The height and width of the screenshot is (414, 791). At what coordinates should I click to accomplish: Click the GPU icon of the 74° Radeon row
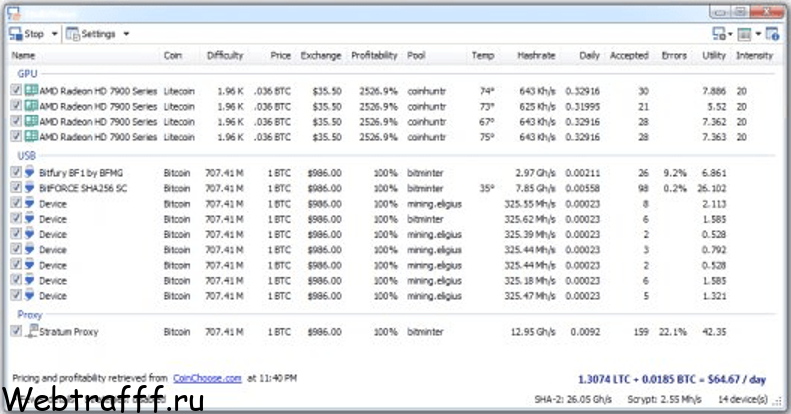[x=31, y=90]
